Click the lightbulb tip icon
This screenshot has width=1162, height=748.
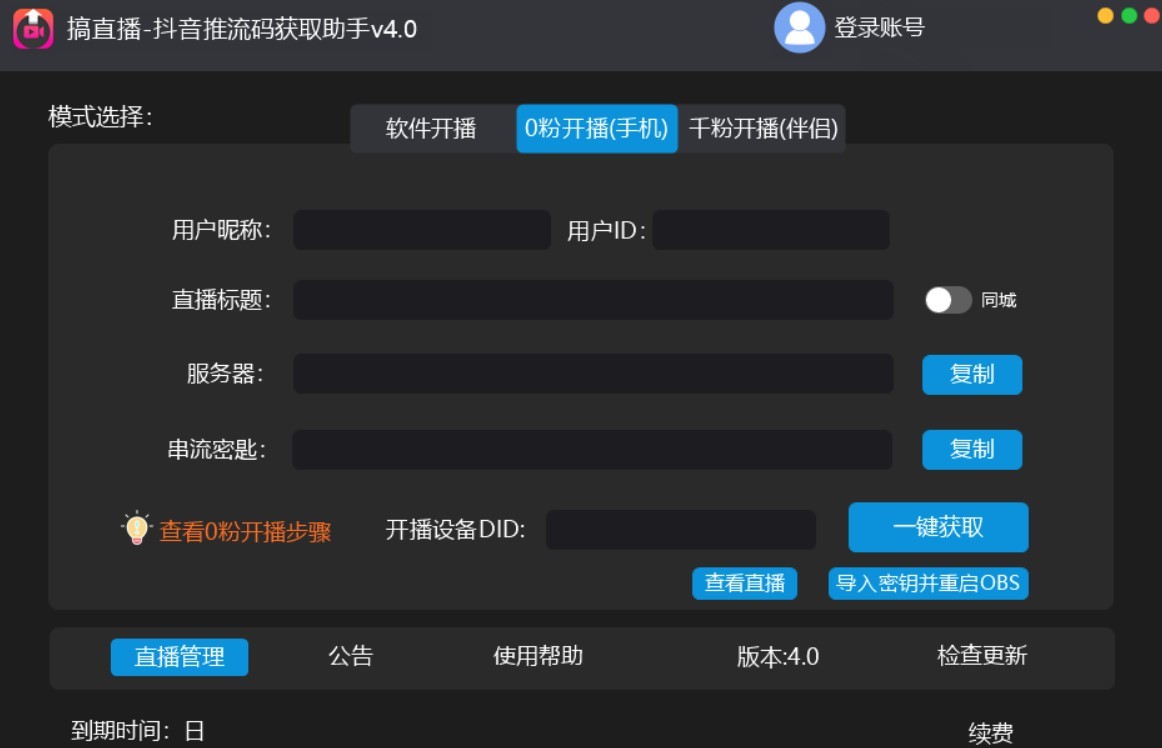coord(136,529)
